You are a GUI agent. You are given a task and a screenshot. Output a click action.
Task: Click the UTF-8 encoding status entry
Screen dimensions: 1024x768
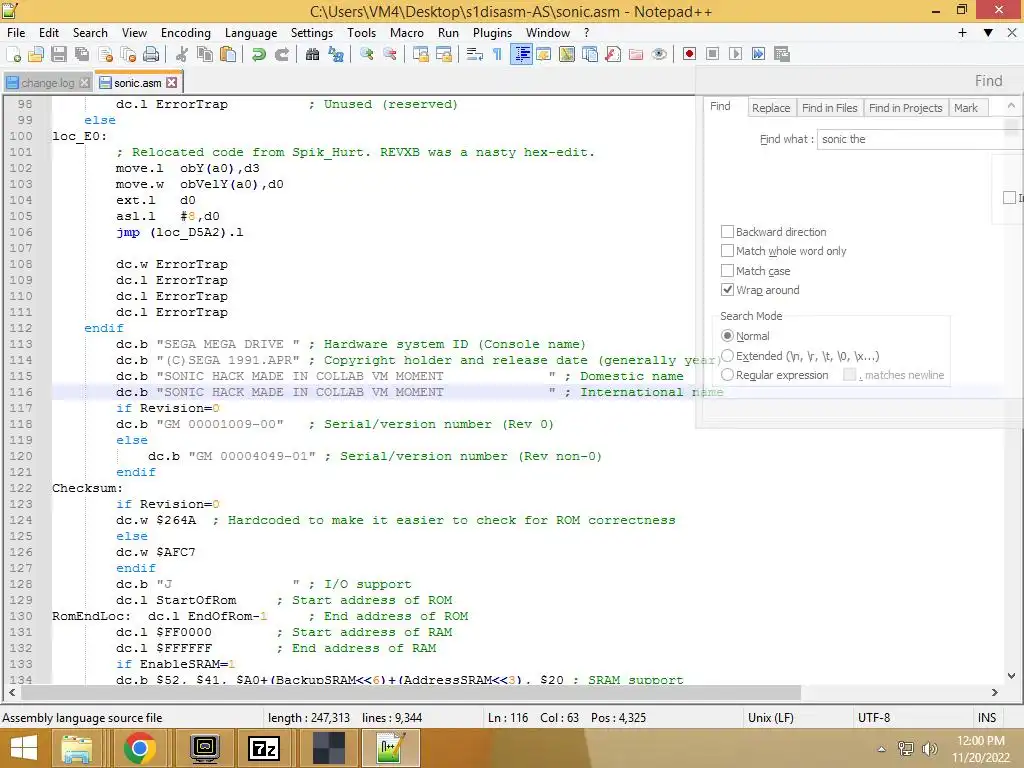click(874, 718)
